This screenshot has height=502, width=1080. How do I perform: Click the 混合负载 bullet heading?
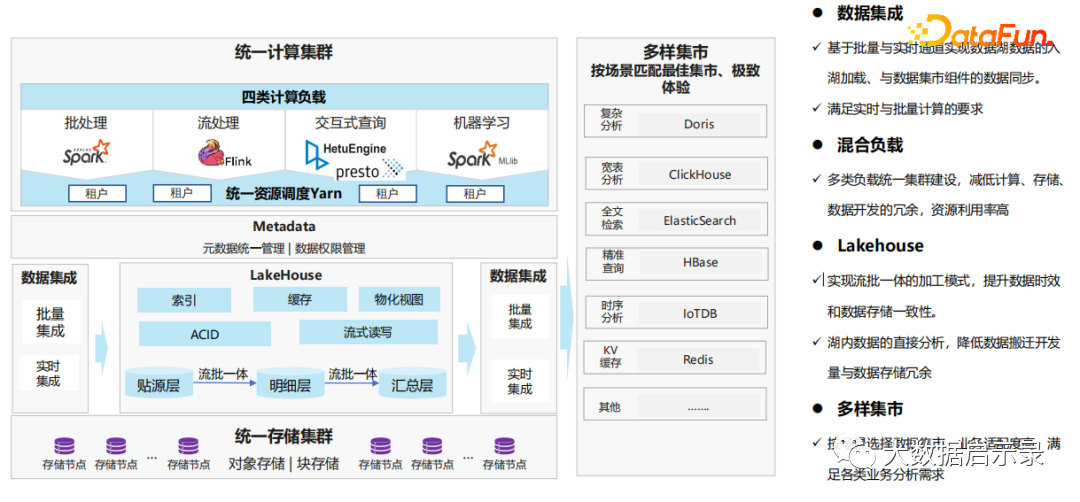(869, 145)
